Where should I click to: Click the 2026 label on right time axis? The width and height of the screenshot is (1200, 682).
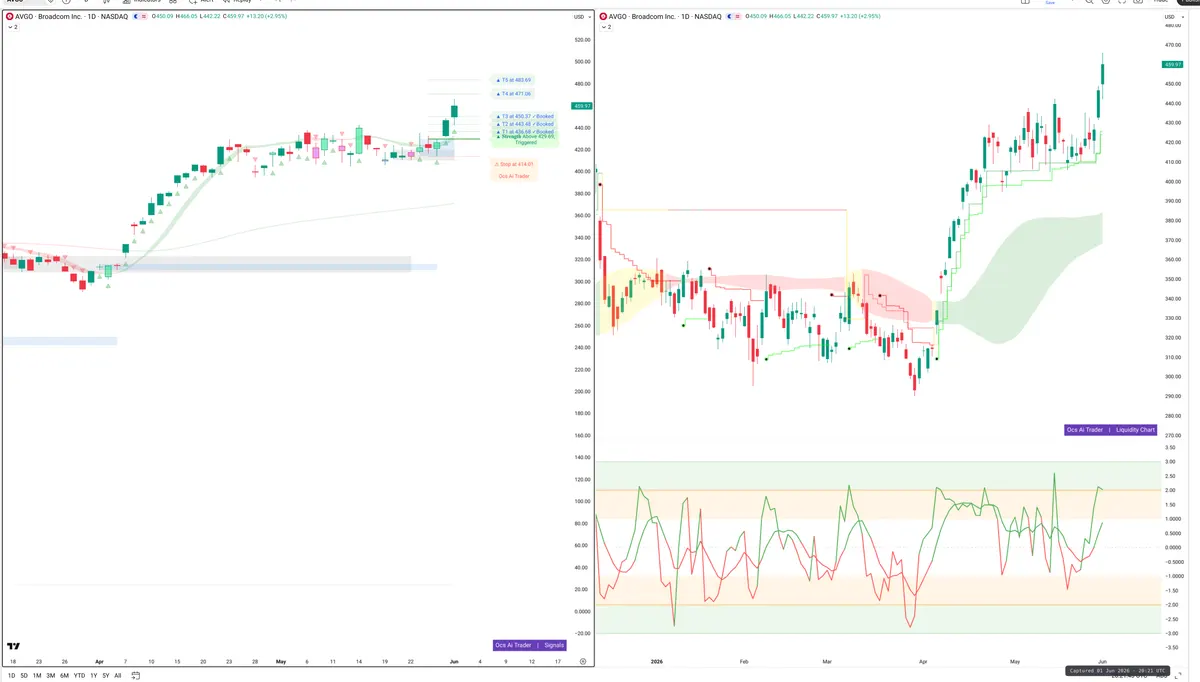click(657, 661)
